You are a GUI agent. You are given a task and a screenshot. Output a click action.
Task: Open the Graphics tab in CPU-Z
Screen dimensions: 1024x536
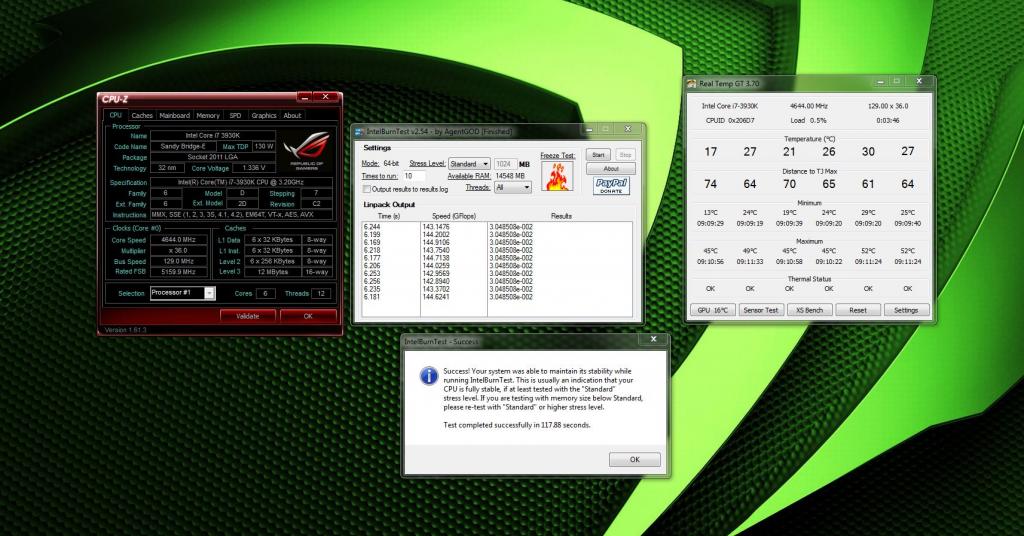pyautogui.click(x=264, y=116)
